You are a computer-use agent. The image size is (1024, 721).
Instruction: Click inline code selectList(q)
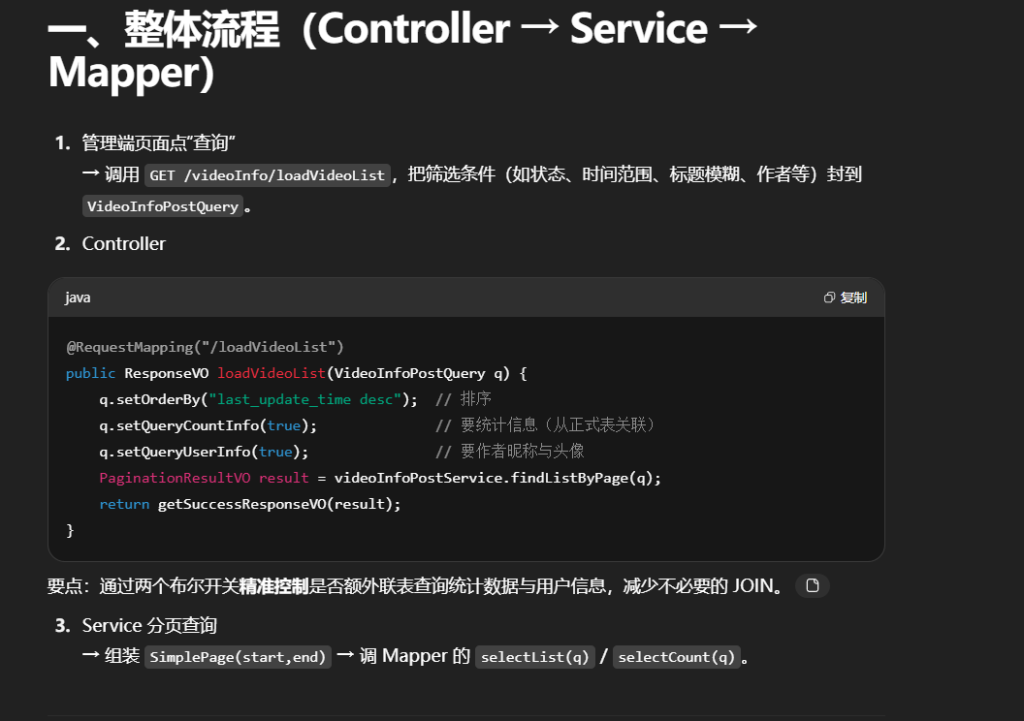click(534, 658)
